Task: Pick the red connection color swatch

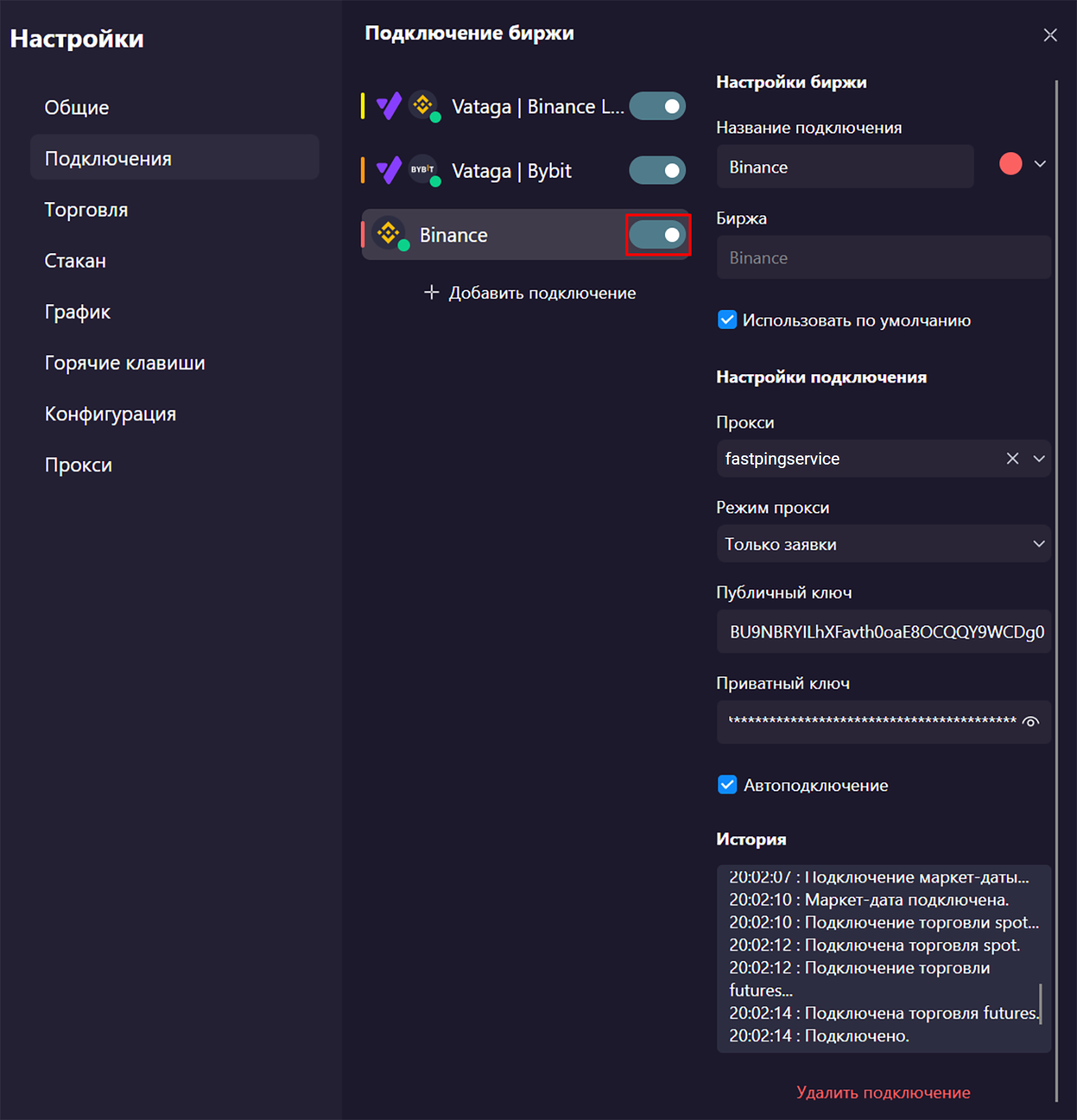Action: point(1011,164)
